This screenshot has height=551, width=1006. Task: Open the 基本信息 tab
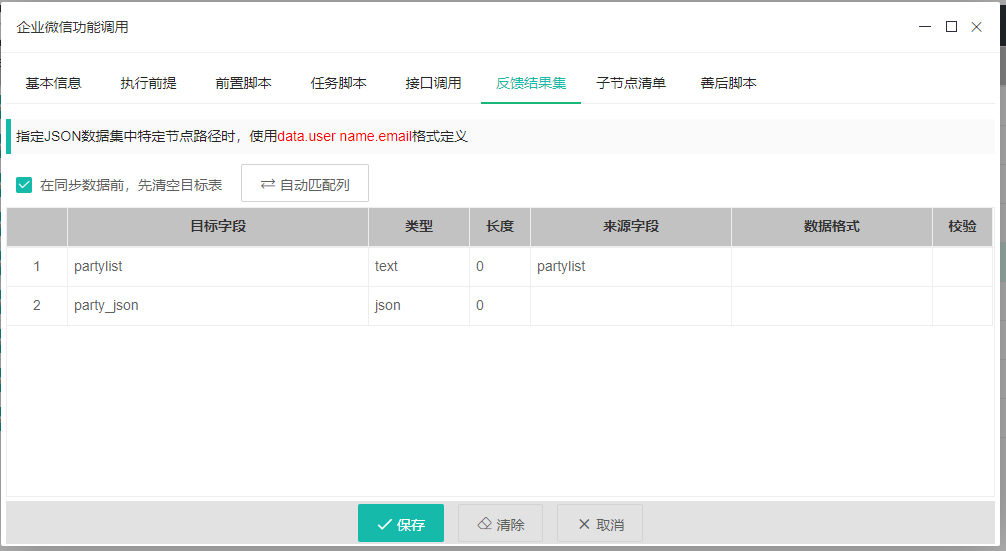click(x=53, y=83)
